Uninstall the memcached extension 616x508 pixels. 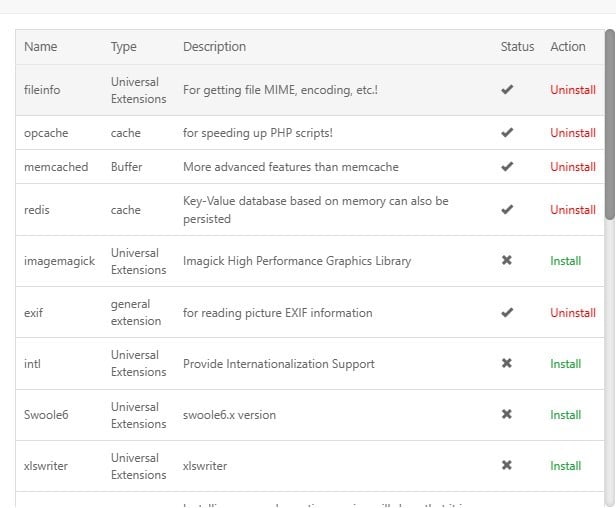572,167
